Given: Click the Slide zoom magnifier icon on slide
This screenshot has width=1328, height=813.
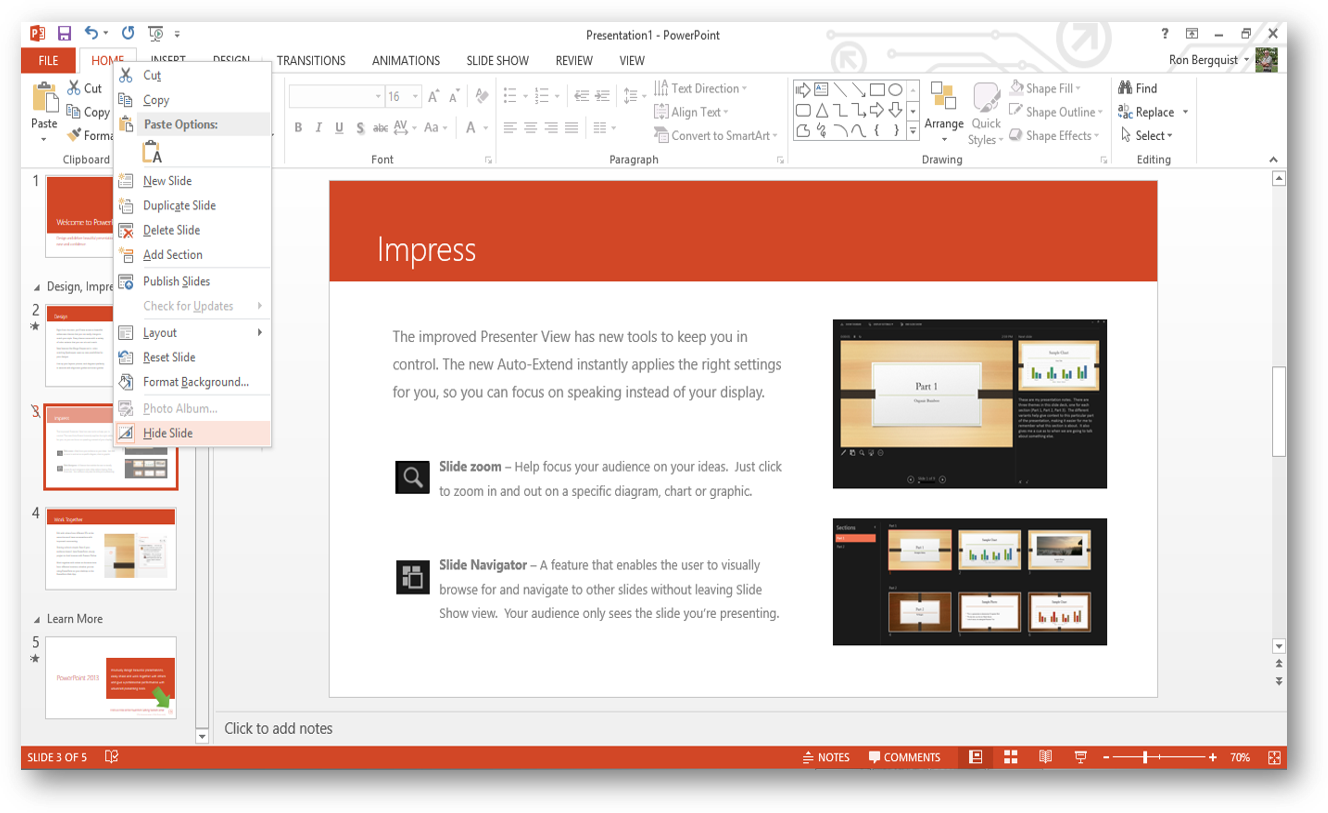Looking at the screenshot, I should 412,478.
